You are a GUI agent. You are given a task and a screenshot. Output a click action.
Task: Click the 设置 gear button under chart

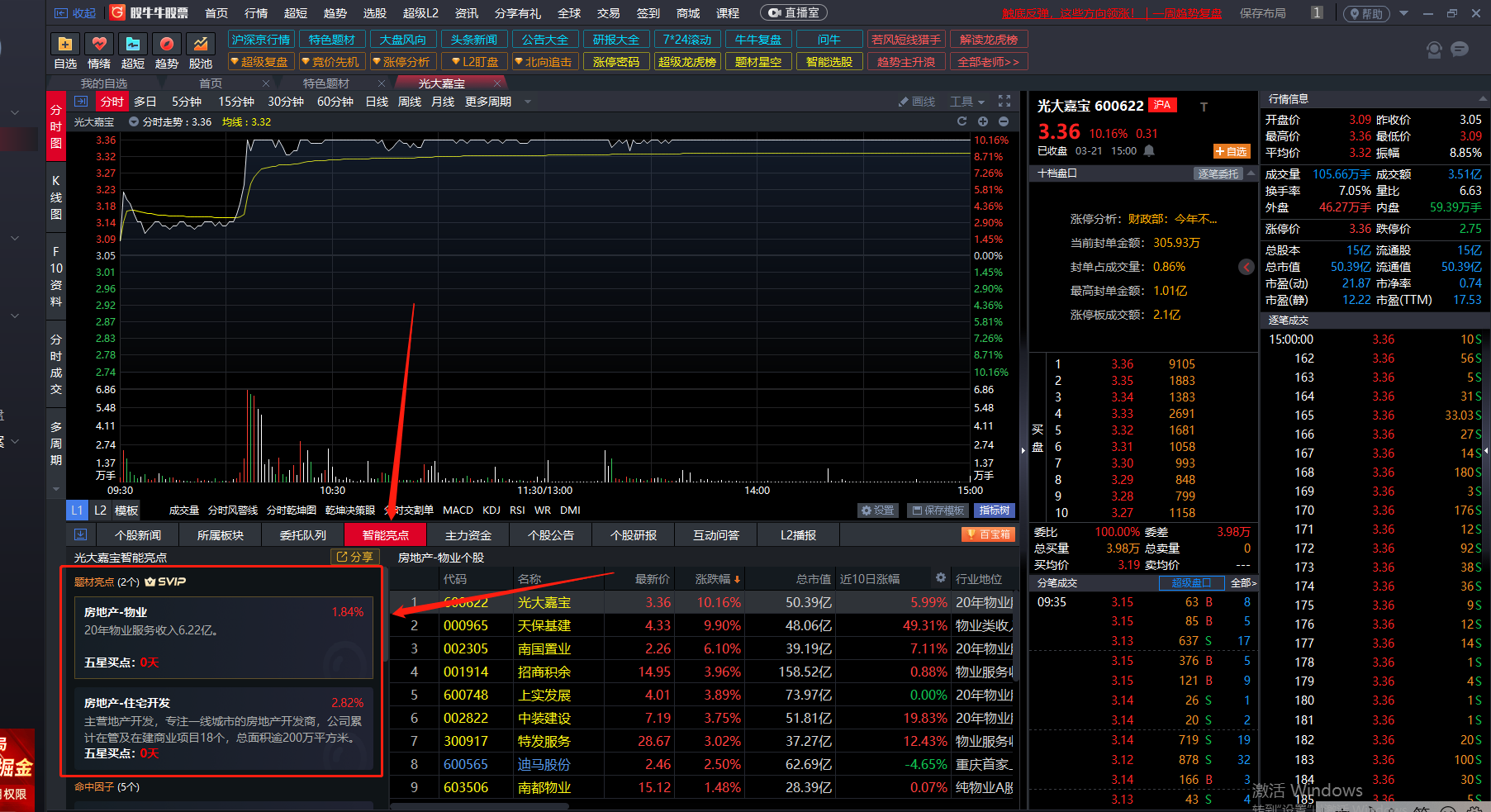click(877, 510)
